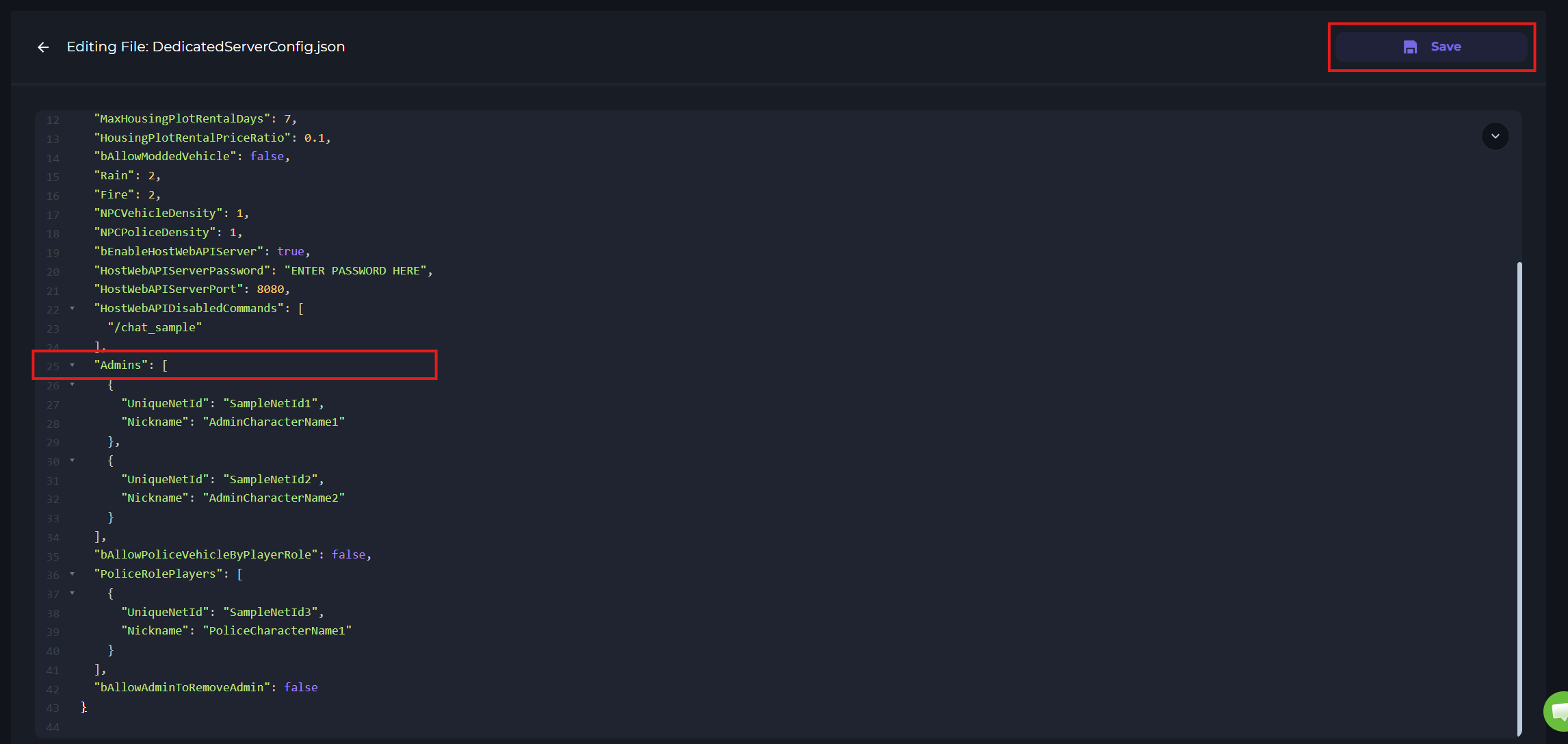This screenshot has width=1568, height=744.
Task: Collapse the PoliceRolePlayers array fold arrow
Action: coord(73,574)
